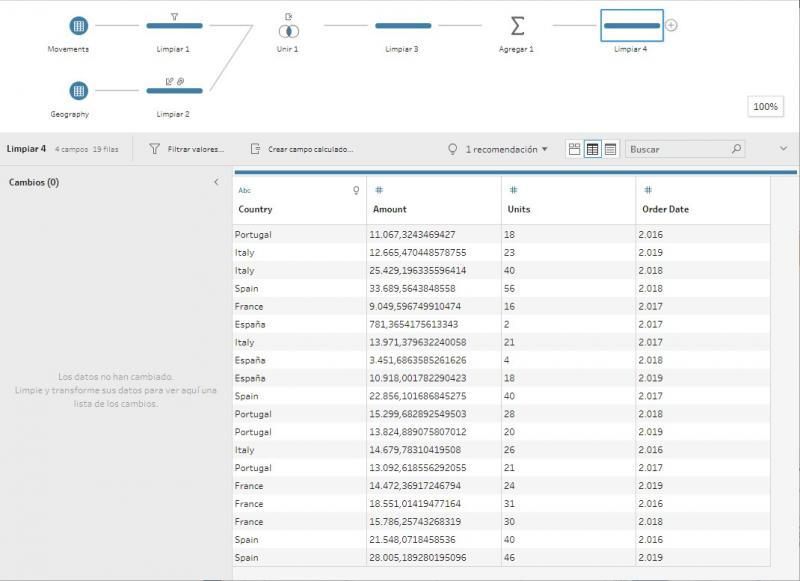Click the 100% zoom level control
This screenshot has height=581, width=800.
click(x=765, y=107)
